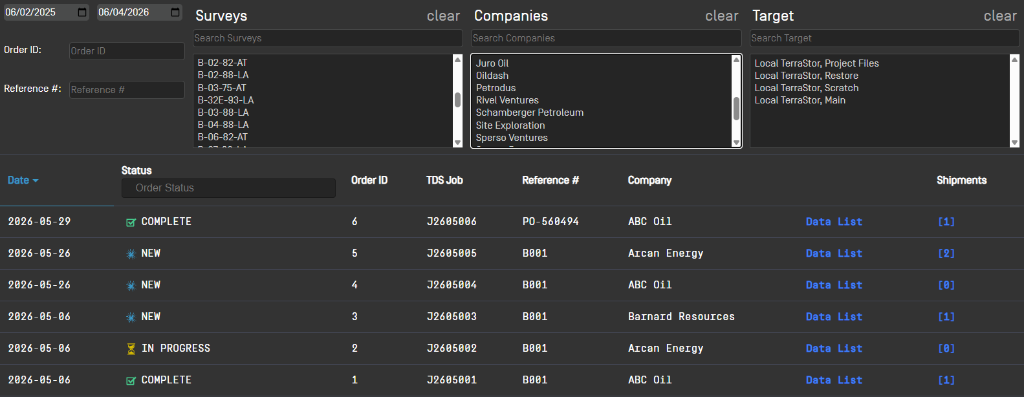Select company Juro Oil
The height and width of the screenshot is (397, 1024).
tap(492, 63)
